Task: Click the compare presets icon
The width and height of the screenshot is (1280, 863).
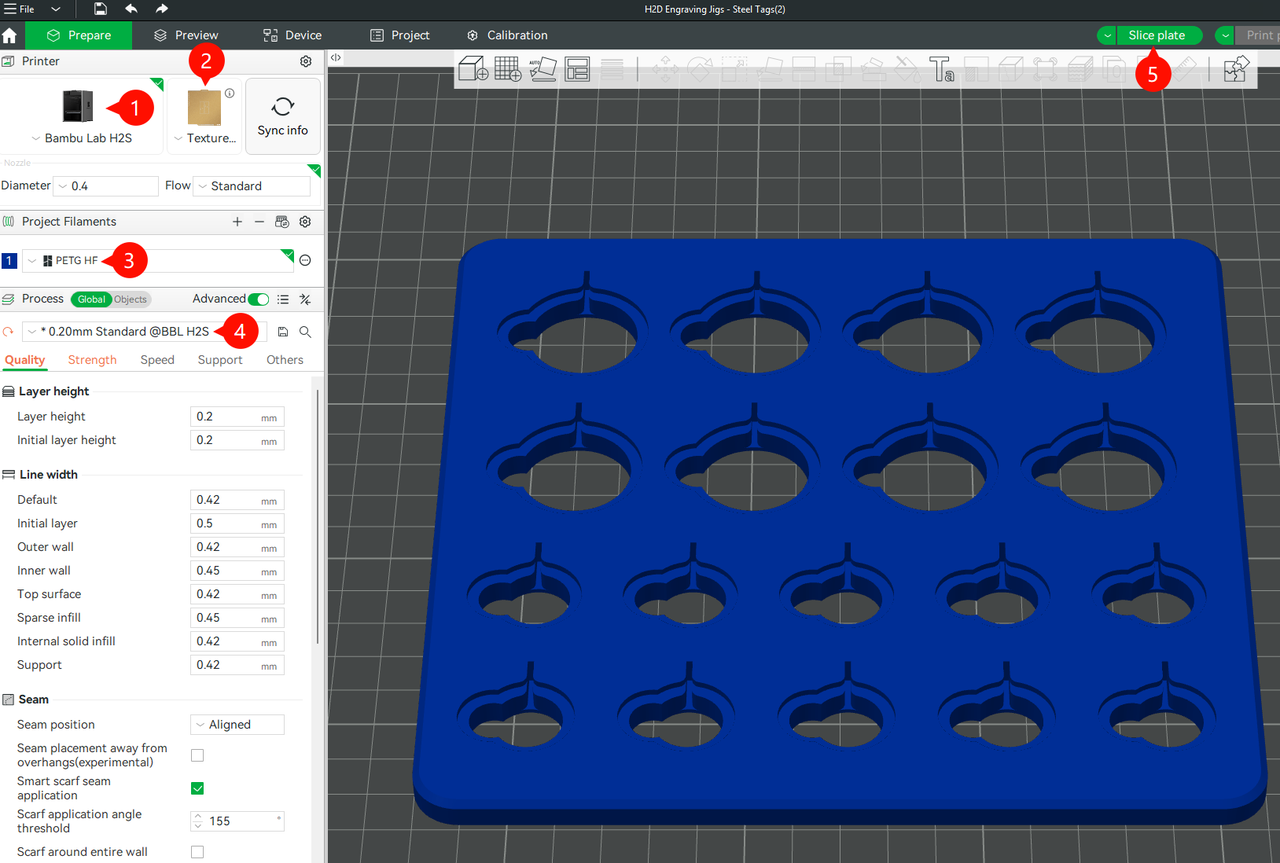Action: 306,299
